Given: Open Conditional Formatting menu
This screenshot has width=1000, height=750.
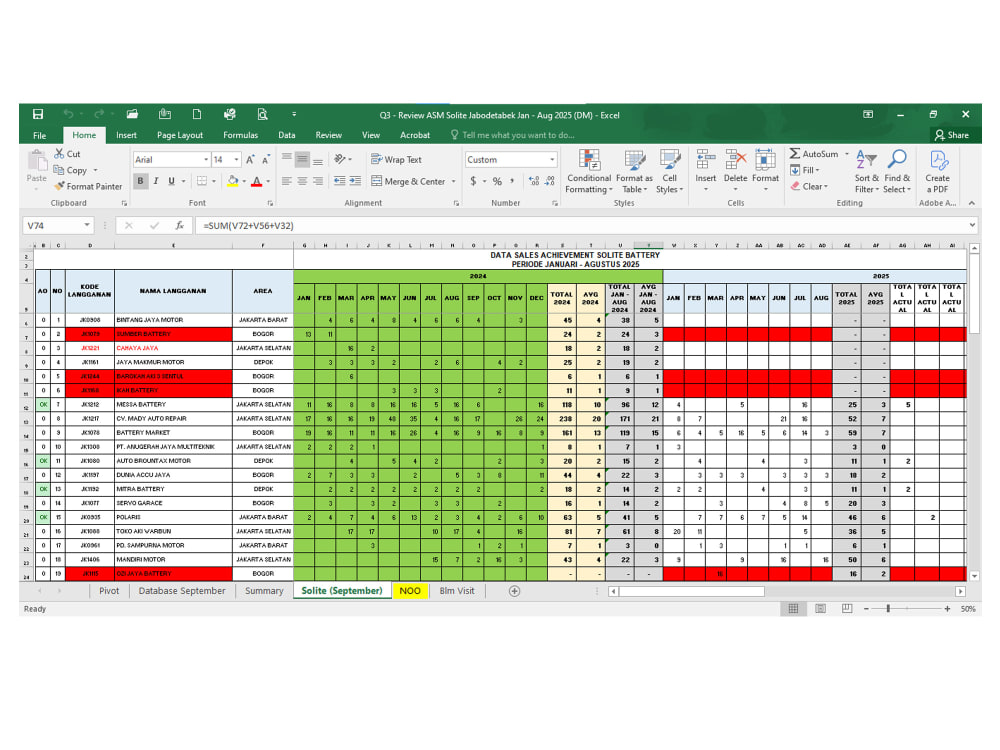Looking at the screenshot, I should click(x=589, y=172).
